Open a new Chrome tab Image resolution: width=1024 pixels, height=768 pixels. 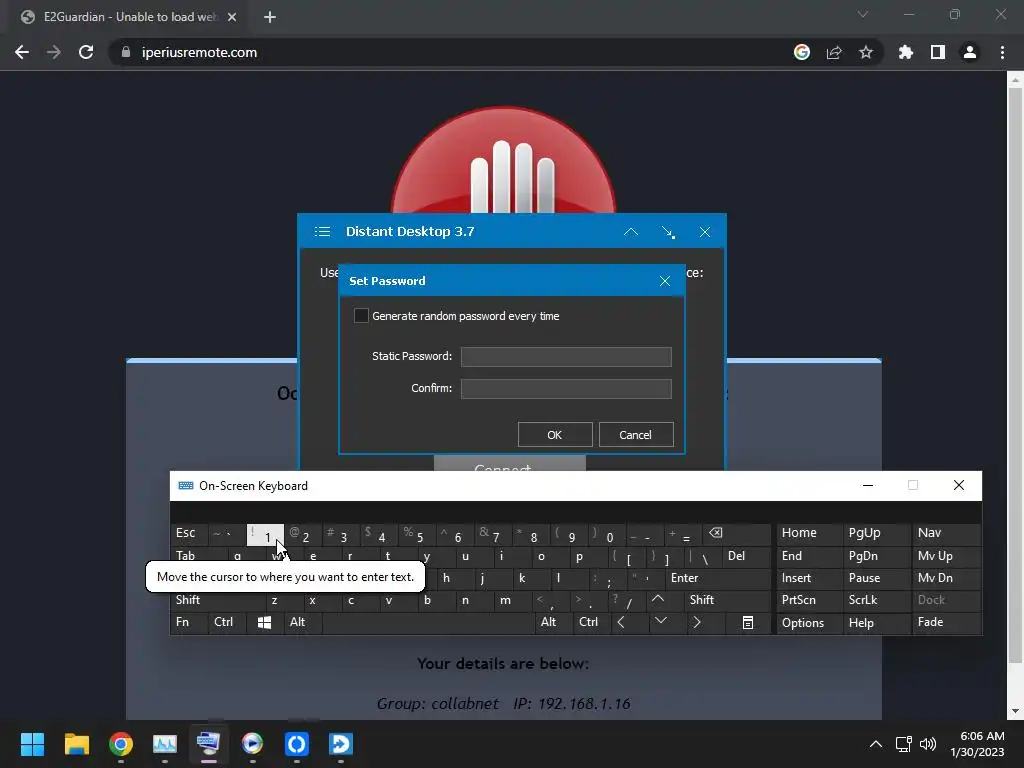point(270,17)
